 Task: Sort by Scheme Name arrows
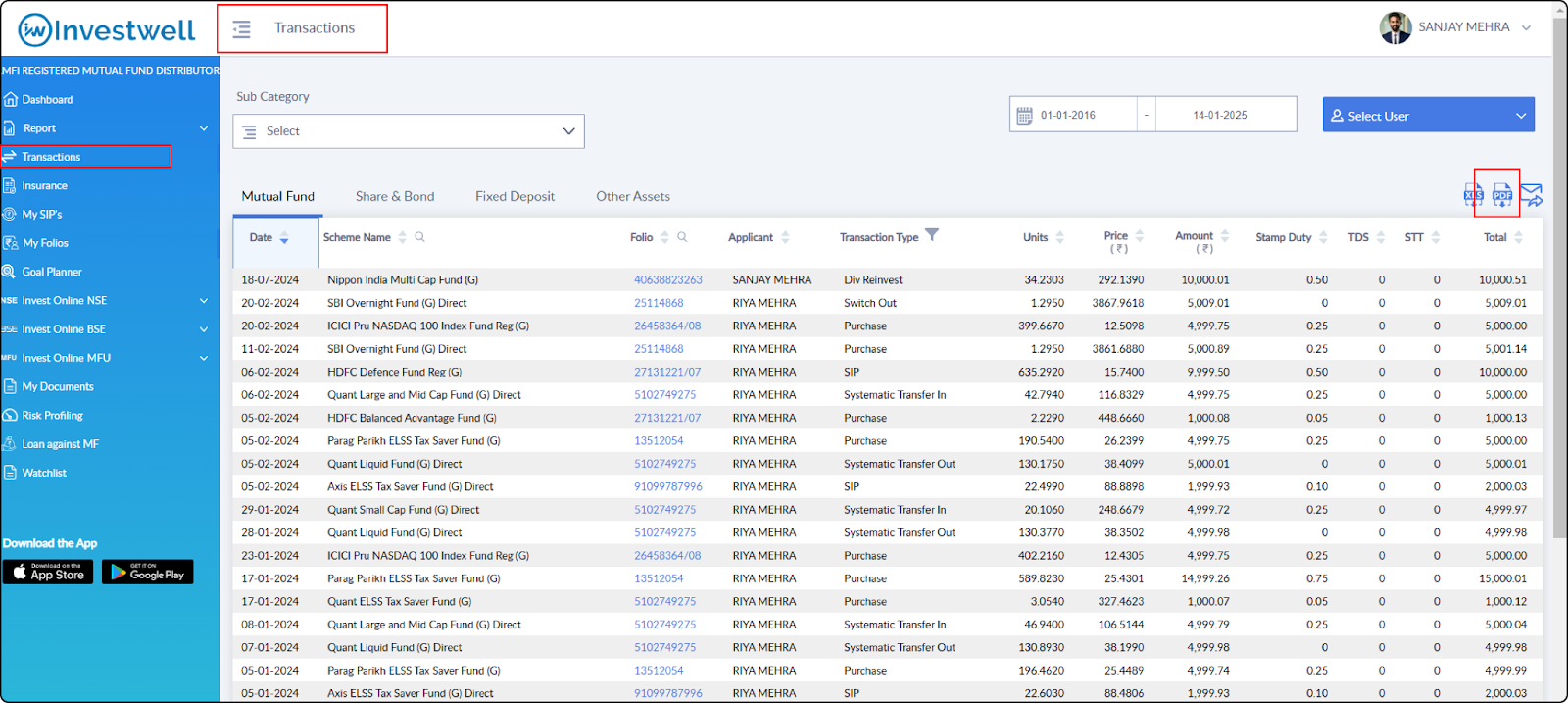coord(402,238)
